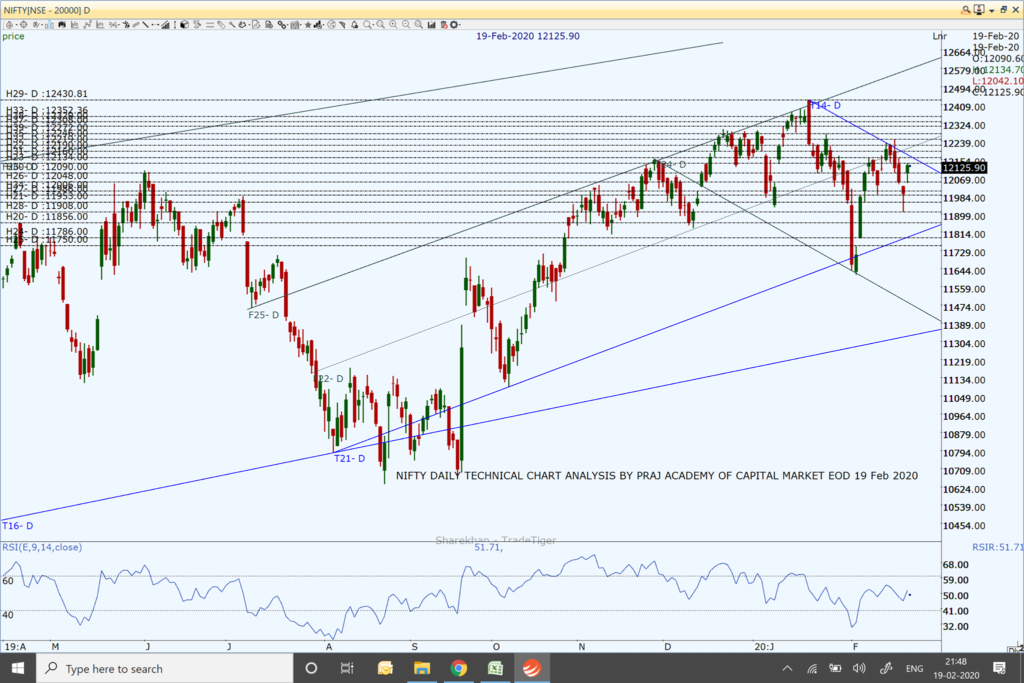Click the highlighted 12125.90 price tag
This screenshot has height=683, width=1024.
point(964,168)
